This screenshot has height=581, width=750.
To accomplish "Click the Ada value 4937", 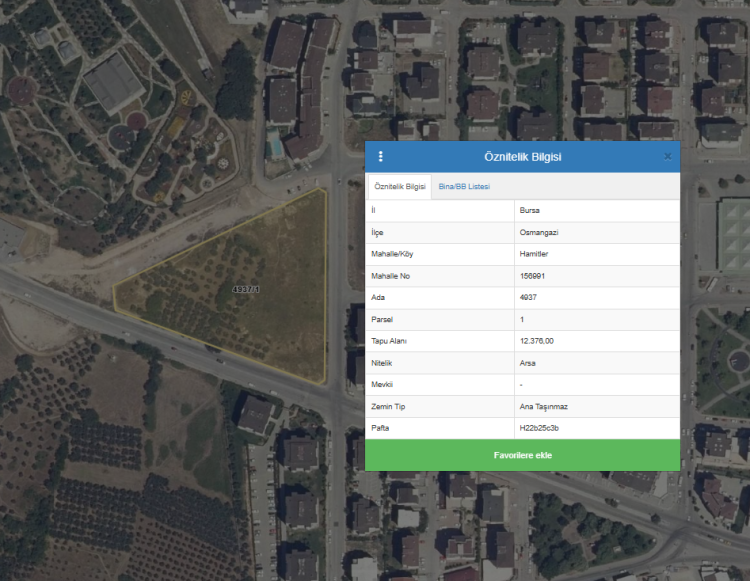I will tap(528, 298).
